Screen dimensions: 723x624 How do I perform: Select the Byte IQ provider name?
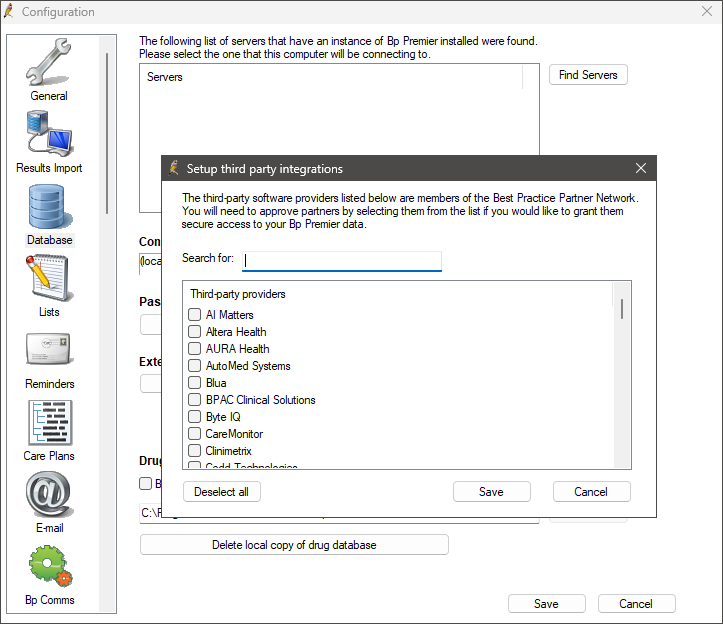pos(223,417)
